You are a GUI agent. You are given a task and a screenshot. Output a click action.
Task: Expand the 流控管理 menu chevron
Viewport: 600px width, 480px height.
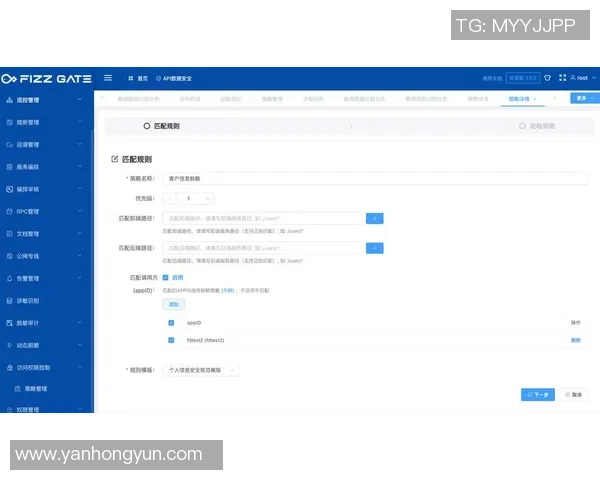[x=80, y=99]
